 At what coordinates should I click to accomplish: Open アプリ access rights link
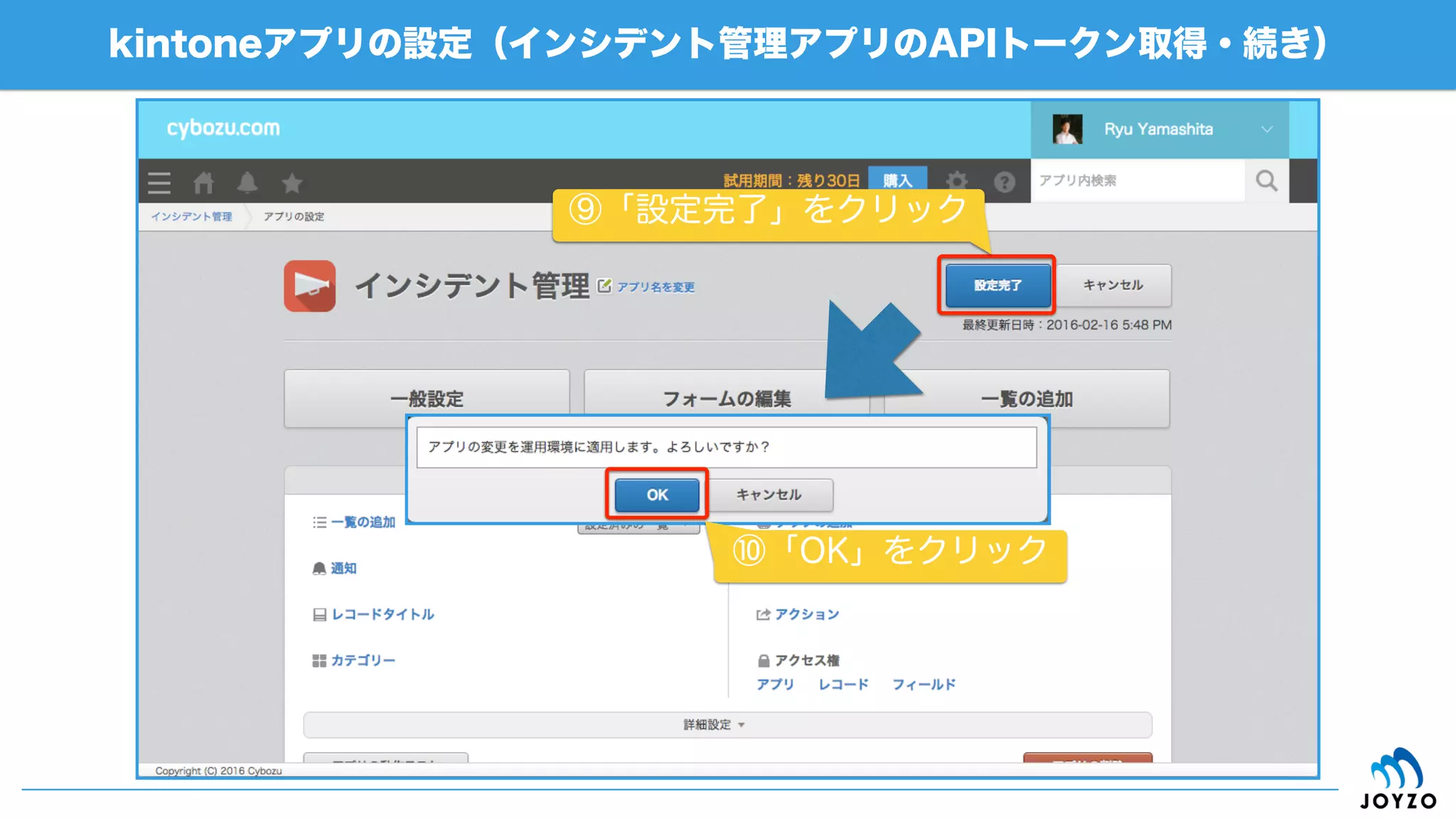[775, 685]
